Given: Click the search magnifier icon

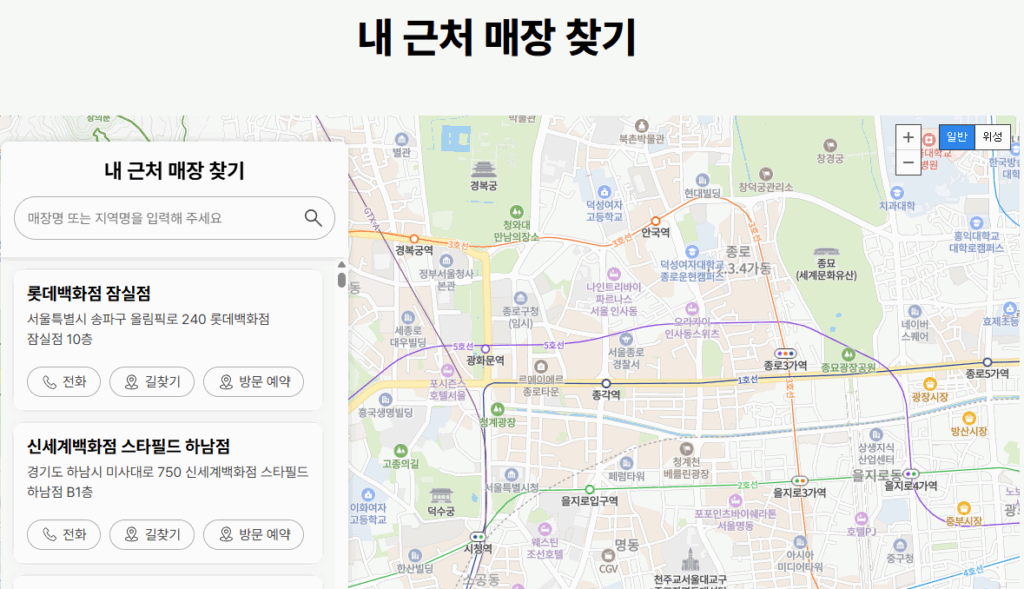Looking at the screenshot, I should (313, 218).
